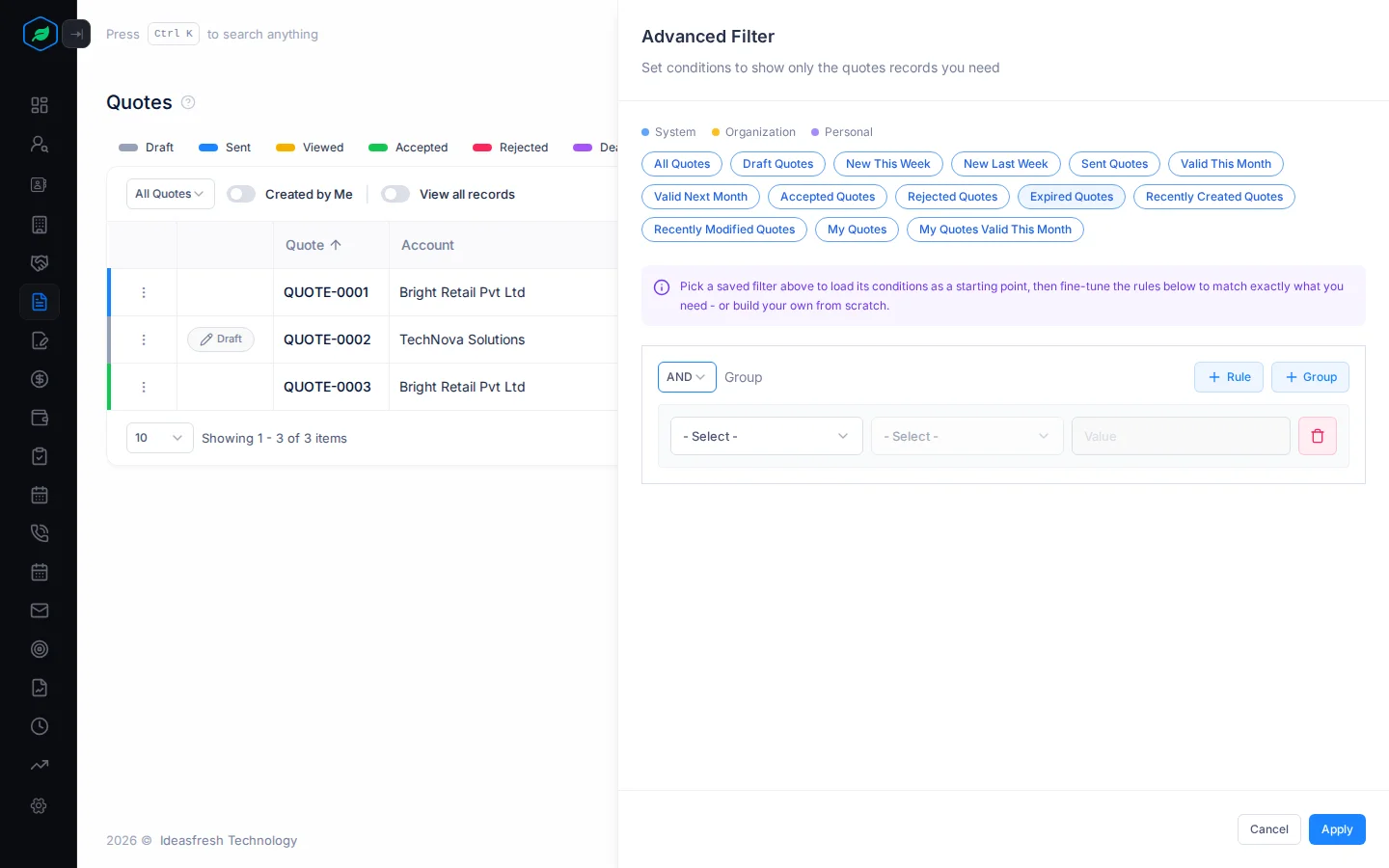Open the dollar coin icon in sidebar

[x=40, y=379]
